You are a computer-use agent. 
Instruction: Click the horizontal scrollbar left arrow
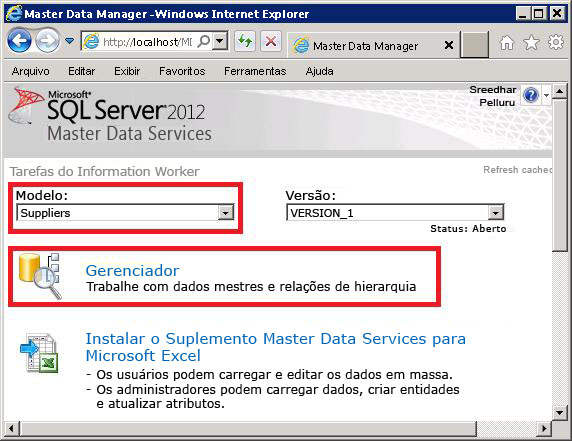[11, 428]
